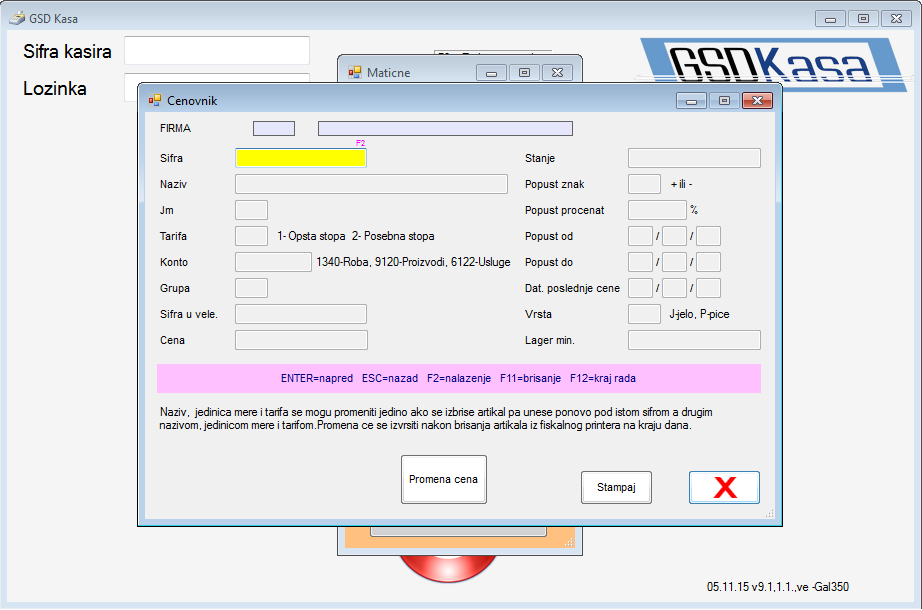922x610 pixels.
Task: Click the red X cancel button
Action: pos(724,487)
